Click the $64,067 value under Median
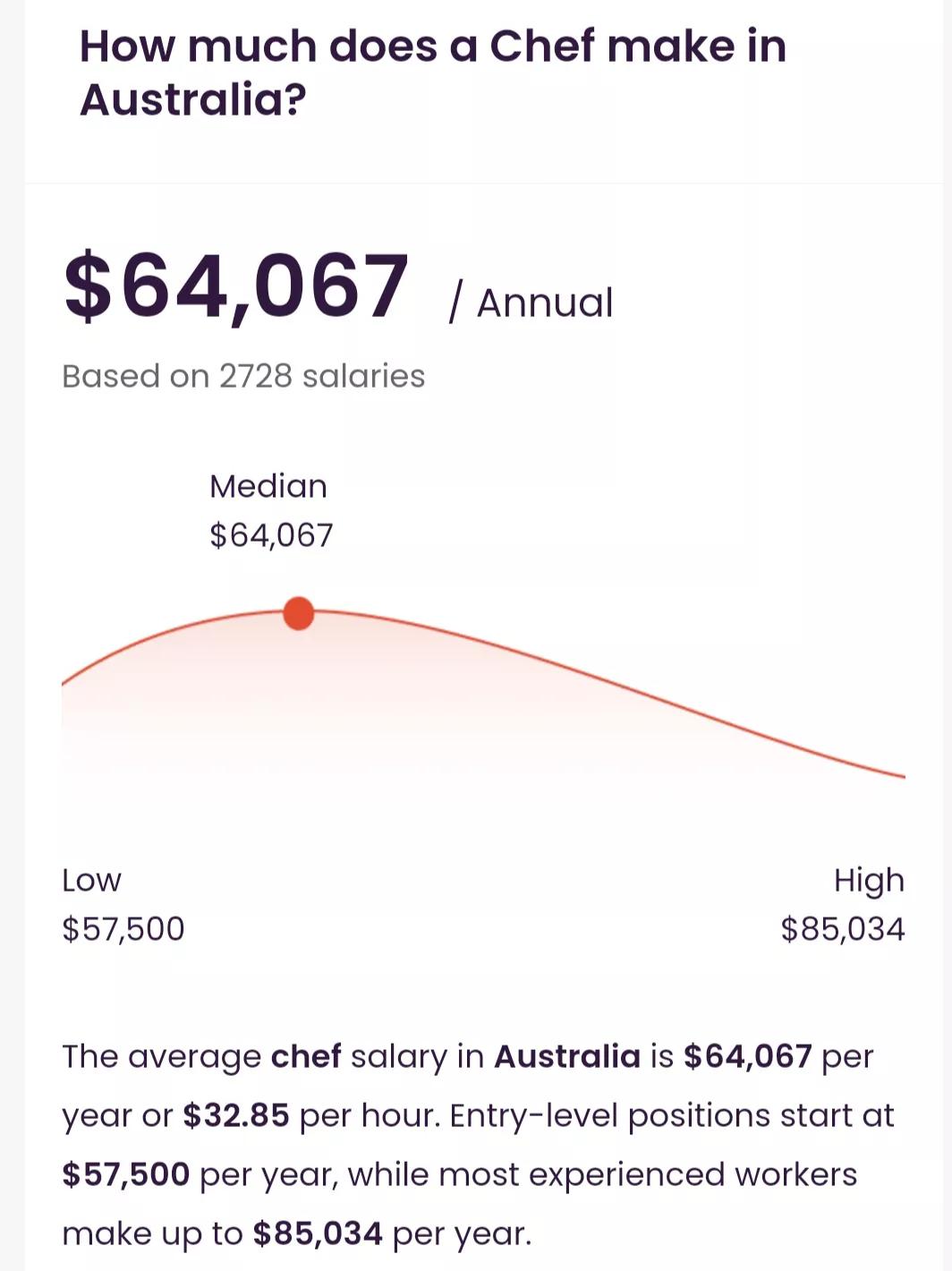 click(x=271, y=535)
